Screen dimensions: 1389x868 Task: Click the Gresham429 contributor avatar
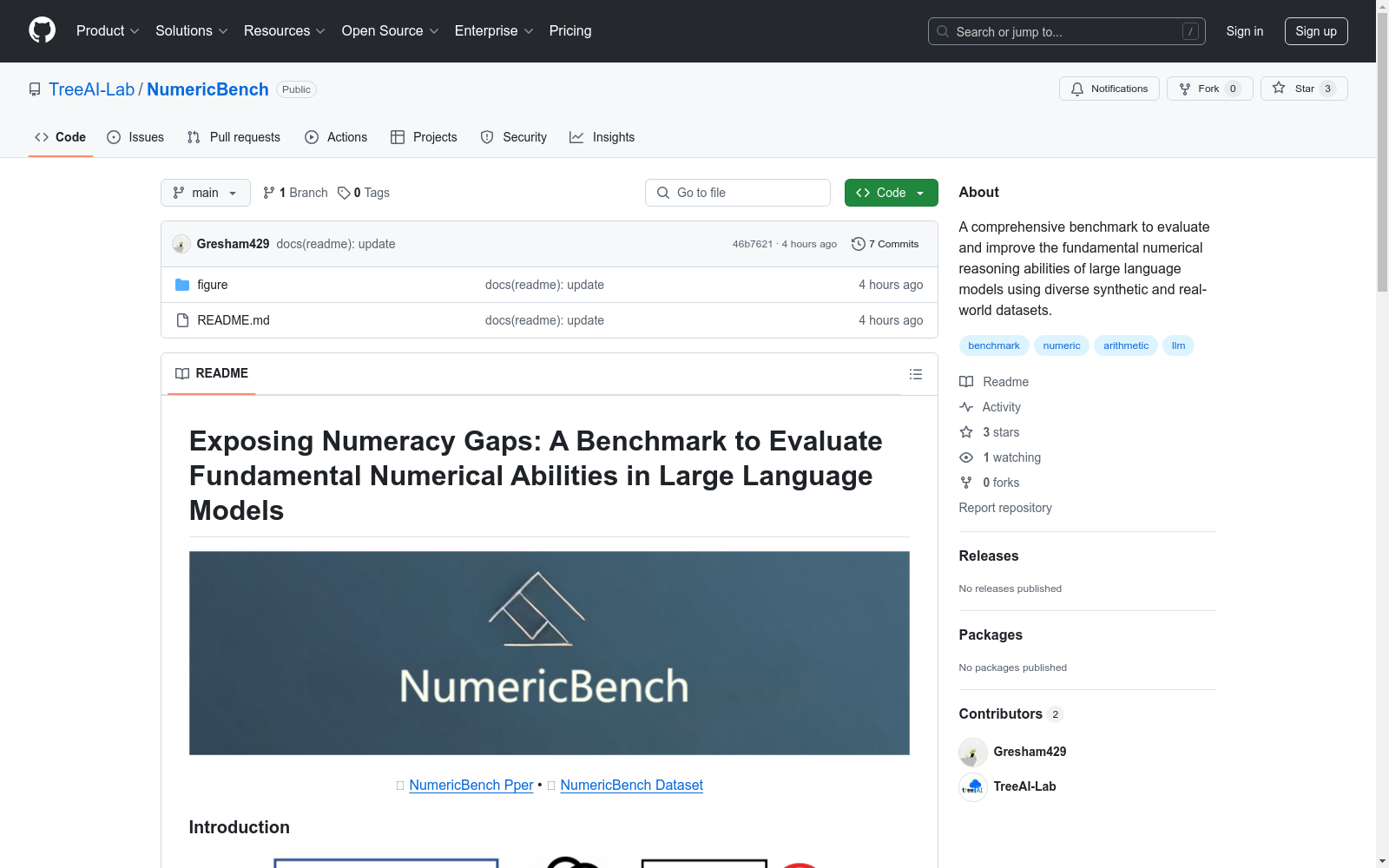click(972, 752)
